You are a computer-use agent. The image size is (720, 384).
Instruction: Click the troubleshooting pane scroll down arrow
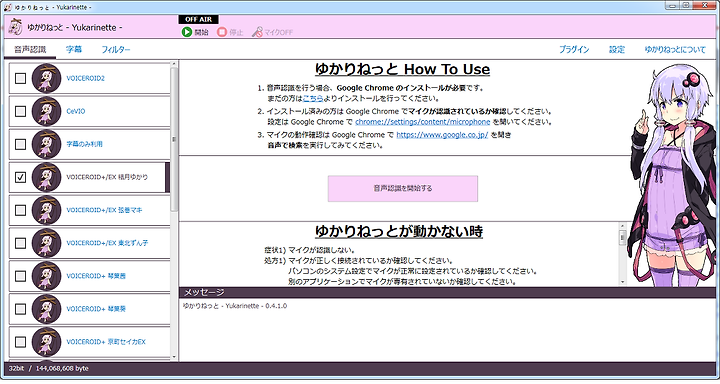[x=623, y=282]
